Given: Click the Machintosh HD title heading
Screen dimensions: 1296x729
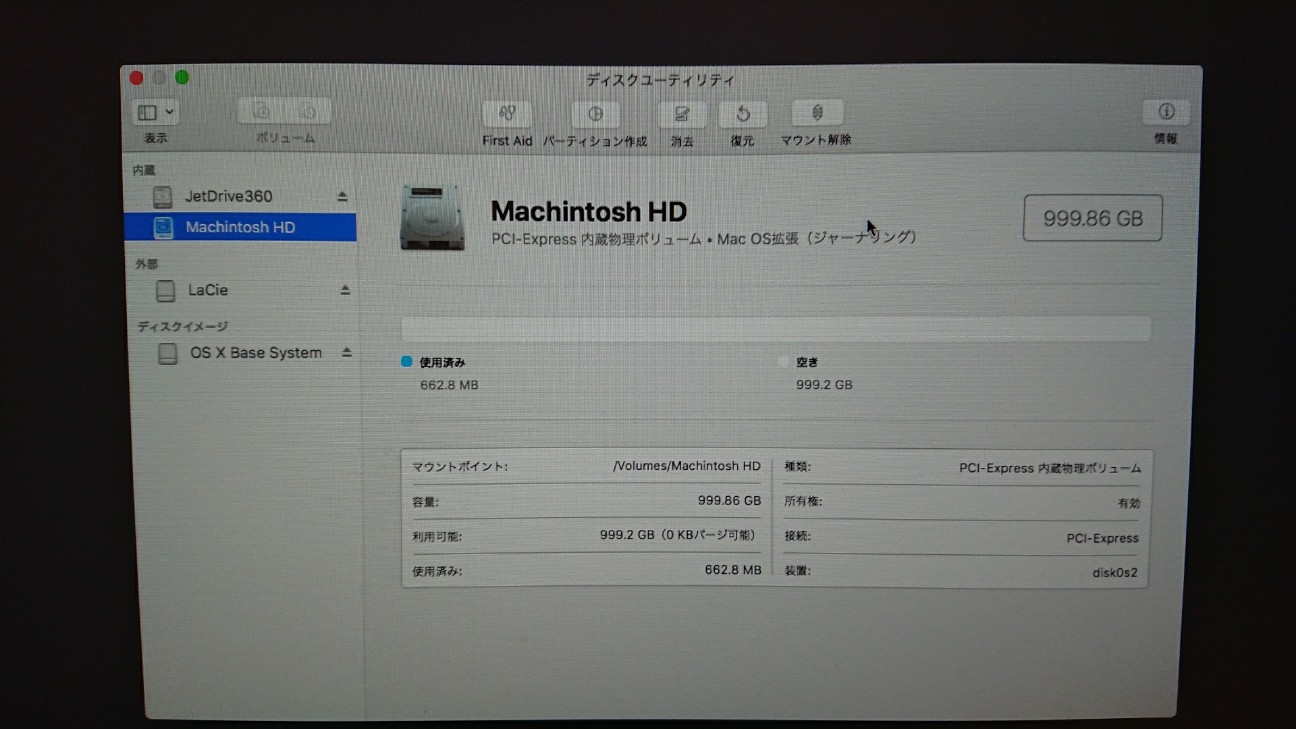Looking at the screenshot, I should click(589, 211).
